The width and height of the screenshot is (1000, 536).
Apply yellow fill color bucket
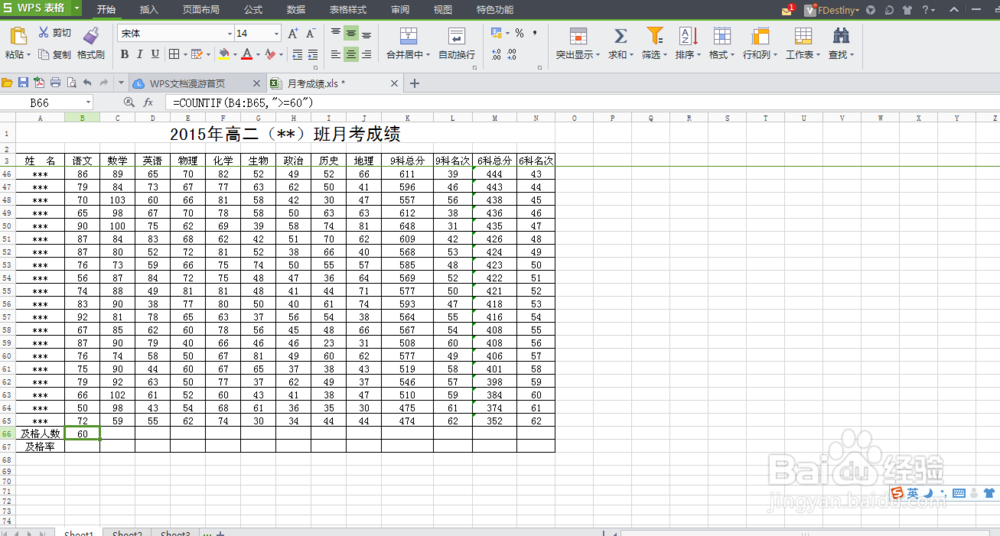pyautogui.click(x=224, y=55)
